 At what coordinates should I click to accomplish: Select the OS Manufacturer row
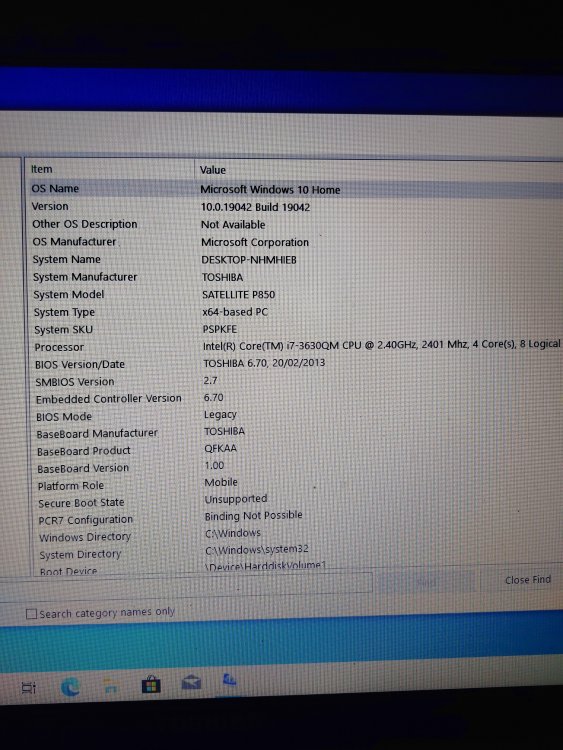point(74,242)
